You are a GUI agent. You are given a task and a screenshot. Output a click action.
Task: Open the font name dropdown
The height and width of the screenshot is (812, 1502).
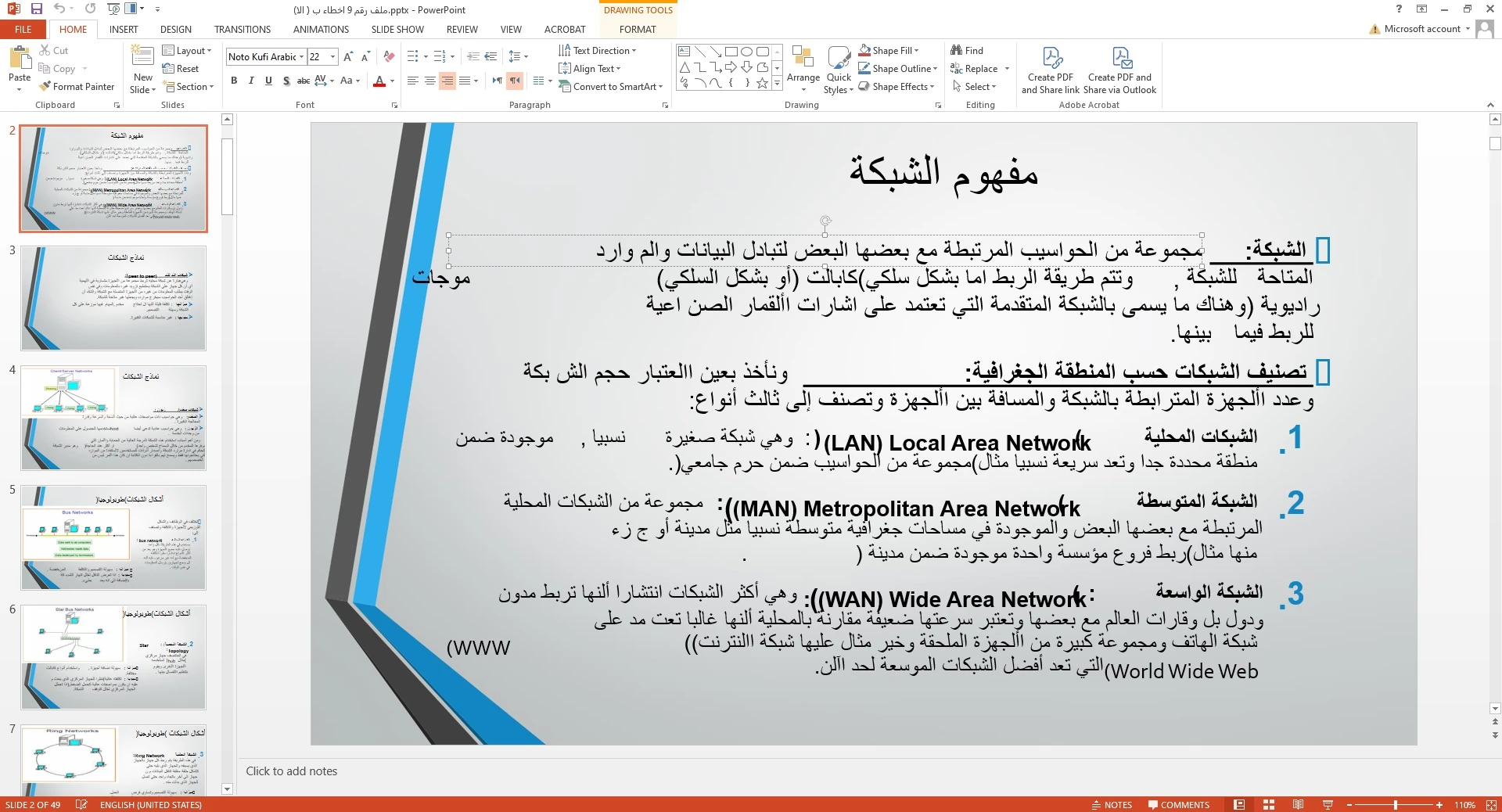(302, 56)
